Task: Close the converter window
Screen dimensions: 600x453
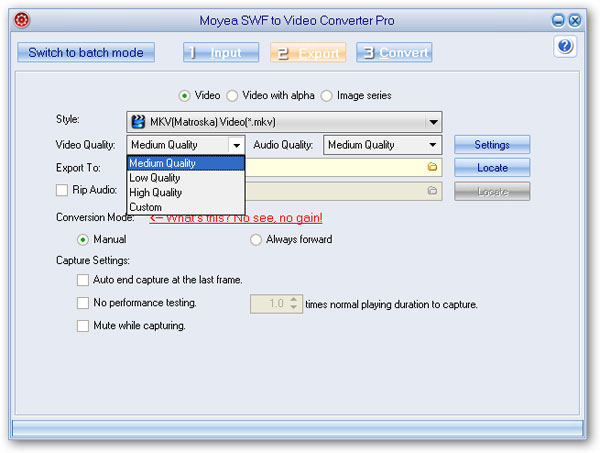Action: click(575, 20)
